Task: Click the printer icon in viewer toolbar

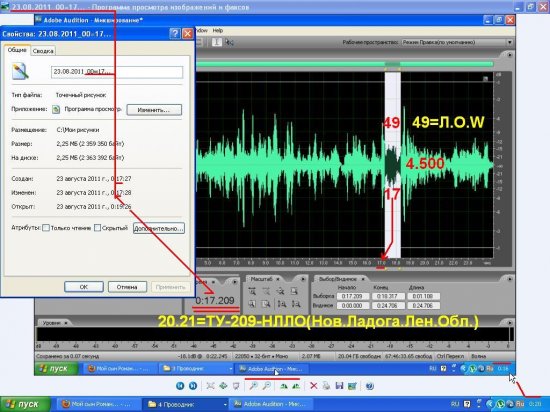Action: 326,386
